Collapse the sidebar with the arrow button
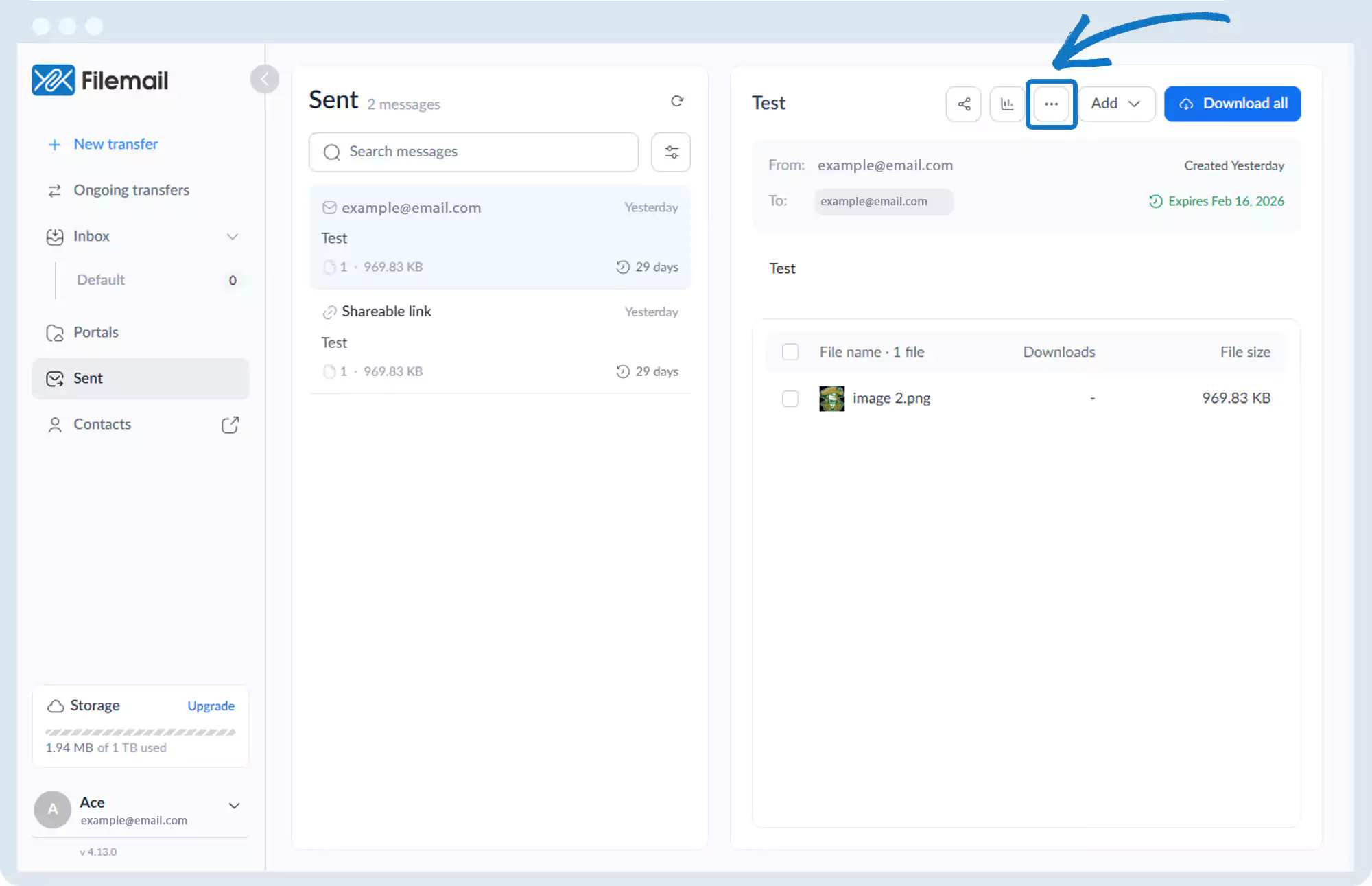The image size is (1372, 886). 265,79
